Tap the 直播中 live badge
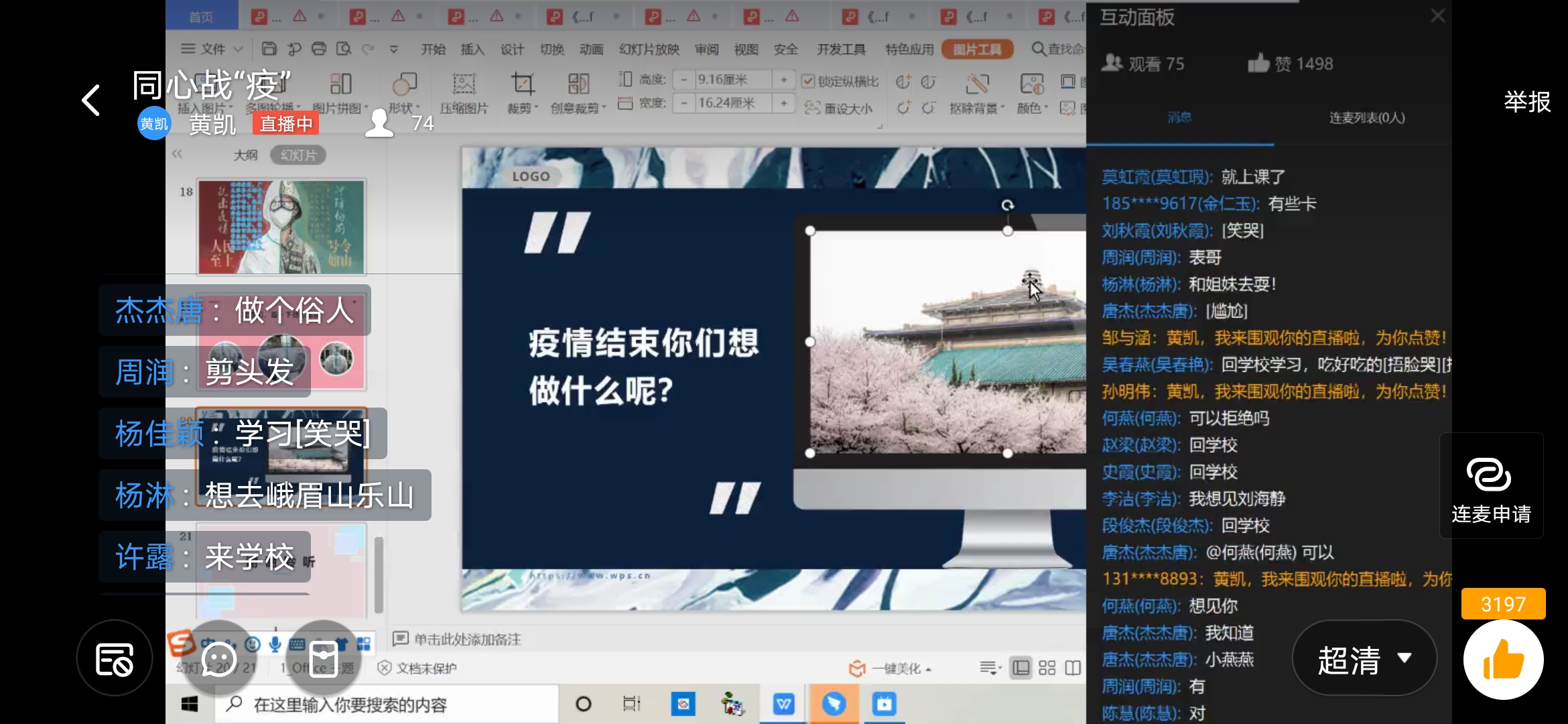Viewport: 1568px width, 724px height. [x=286, y=124]
